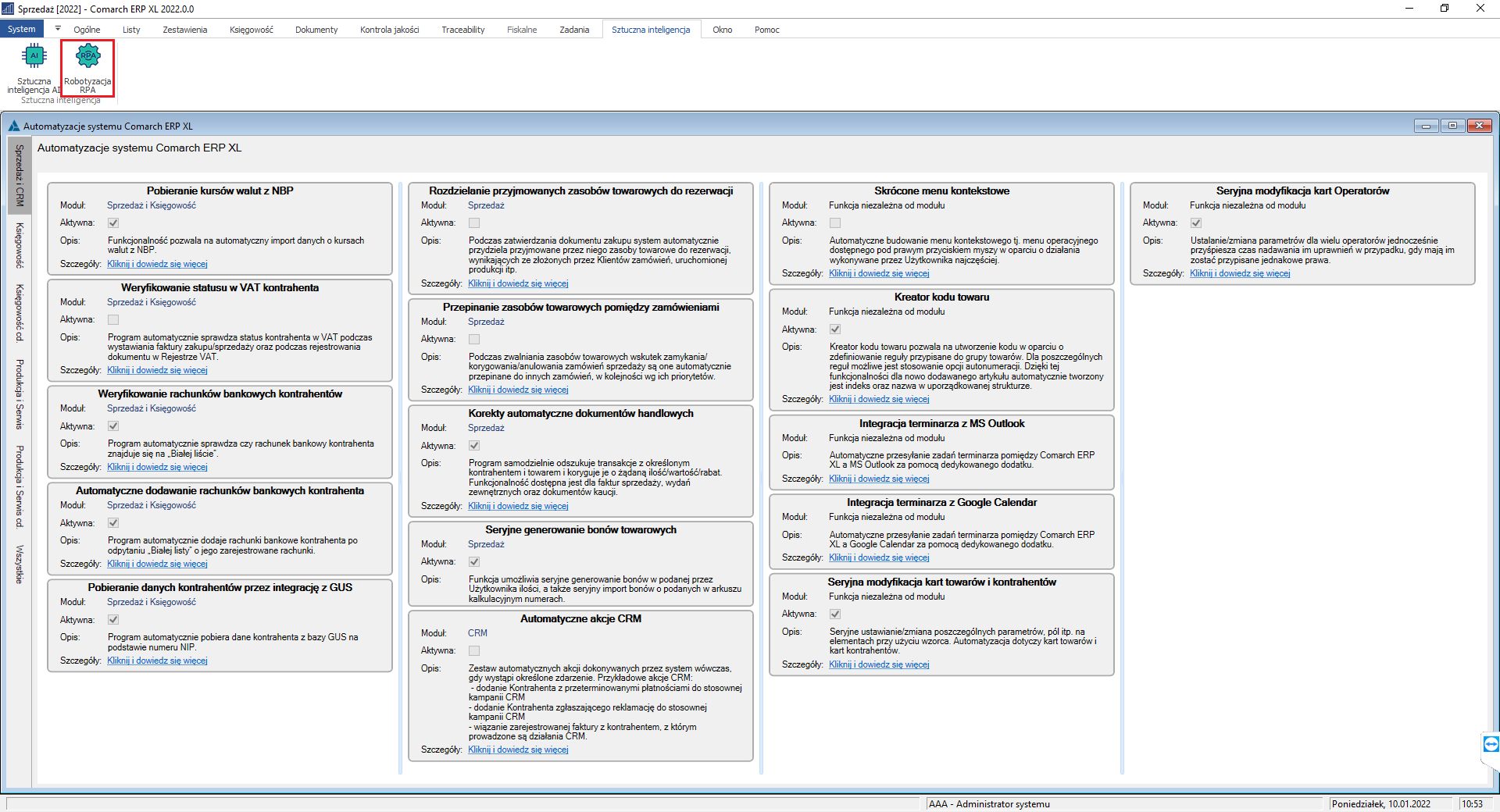This screenshot has width=1500, height=812.
Task: Switch to the Produkcja i Serwis cd. side tab
Action: click(20, 486)
